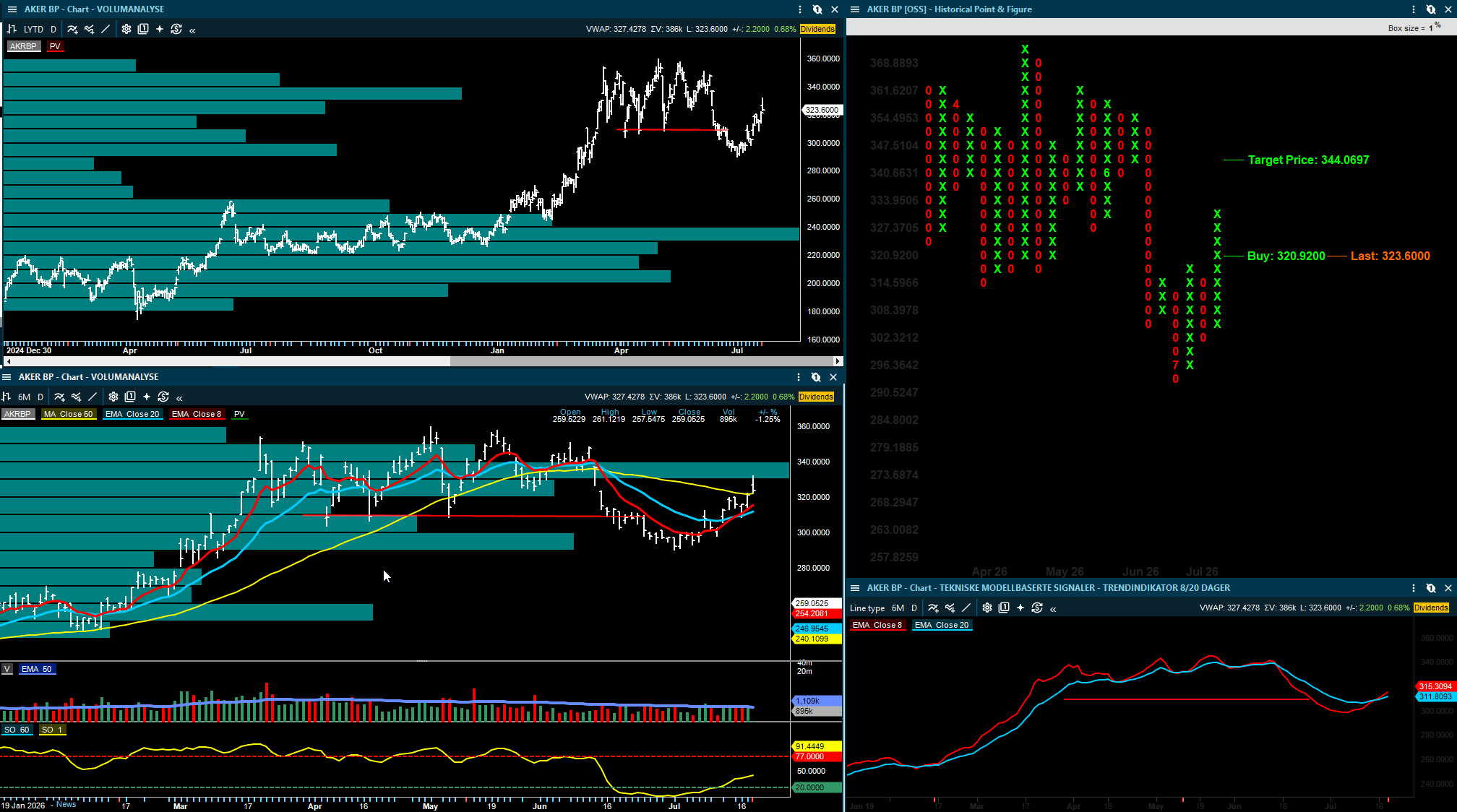1457x812 pixels.
Task: Open settings gear in TRENDINDIKATOR chart toolbar
Action: tap(987, 608)
